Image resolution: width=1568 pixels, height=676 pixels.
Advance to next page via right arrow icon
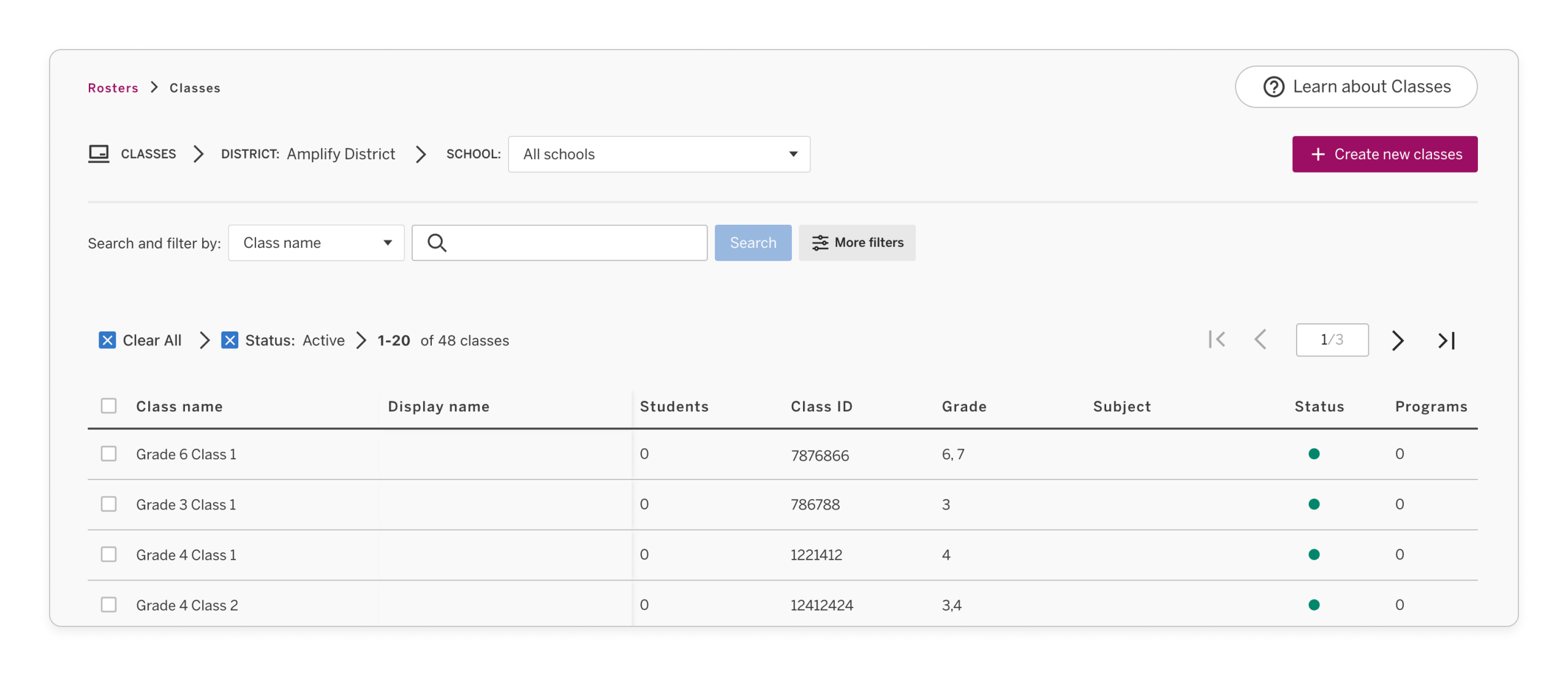pos(1396,340)
